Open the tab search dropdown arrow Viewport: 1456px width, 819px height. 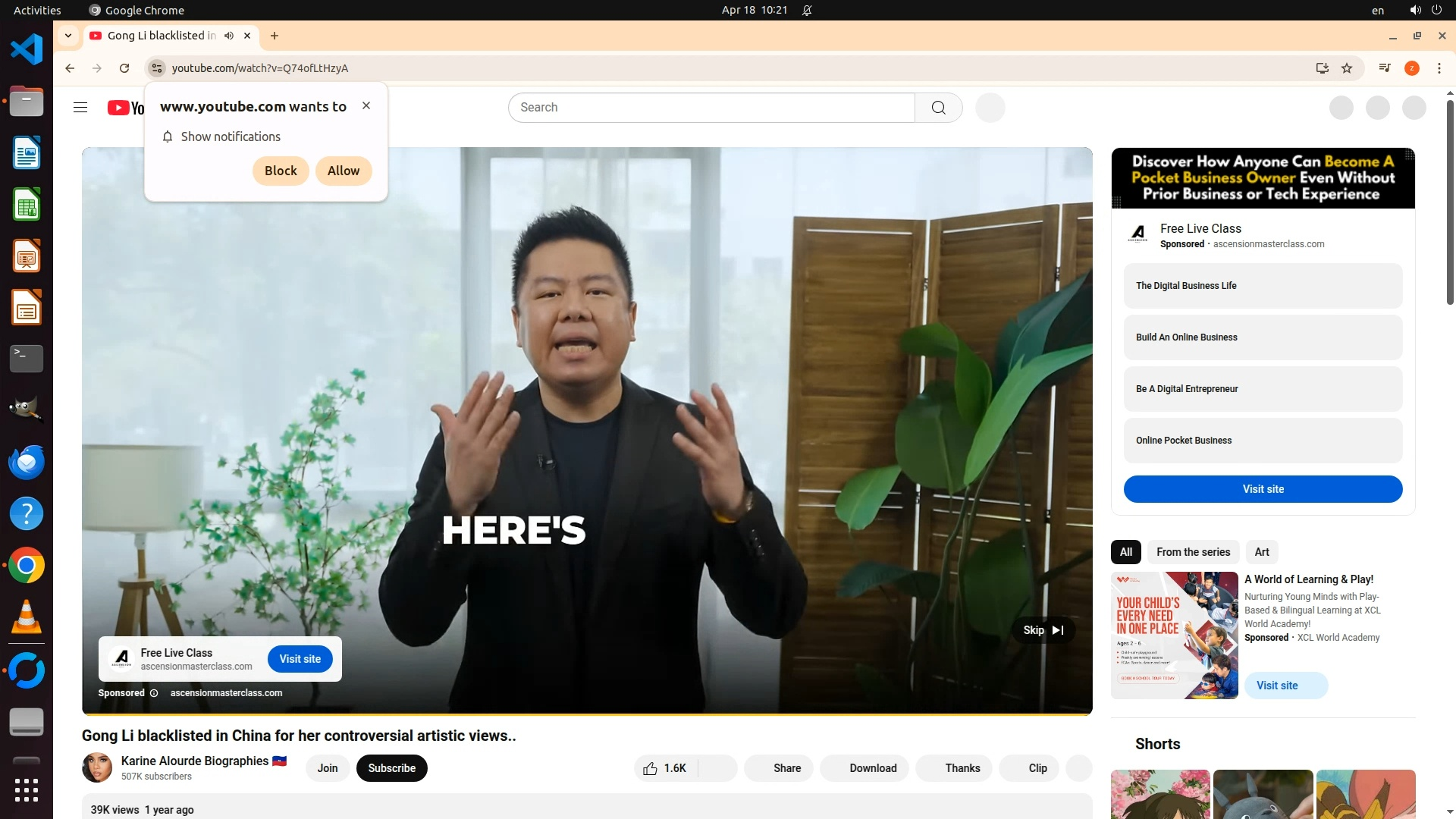[68, 36]
